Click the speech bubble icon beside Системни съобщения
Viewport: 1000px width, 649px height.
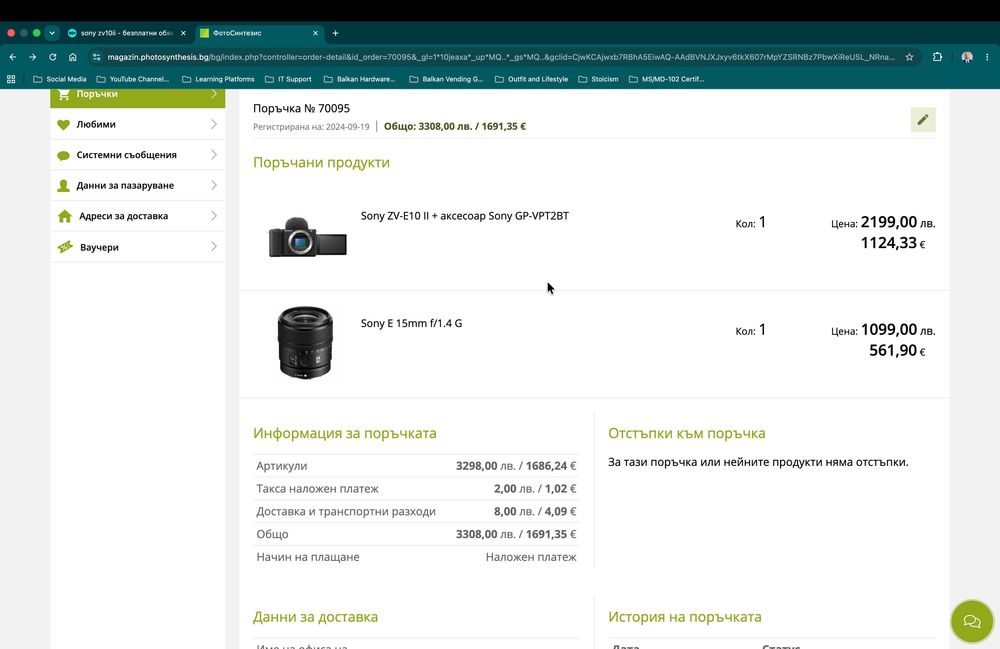click(63, 156)
